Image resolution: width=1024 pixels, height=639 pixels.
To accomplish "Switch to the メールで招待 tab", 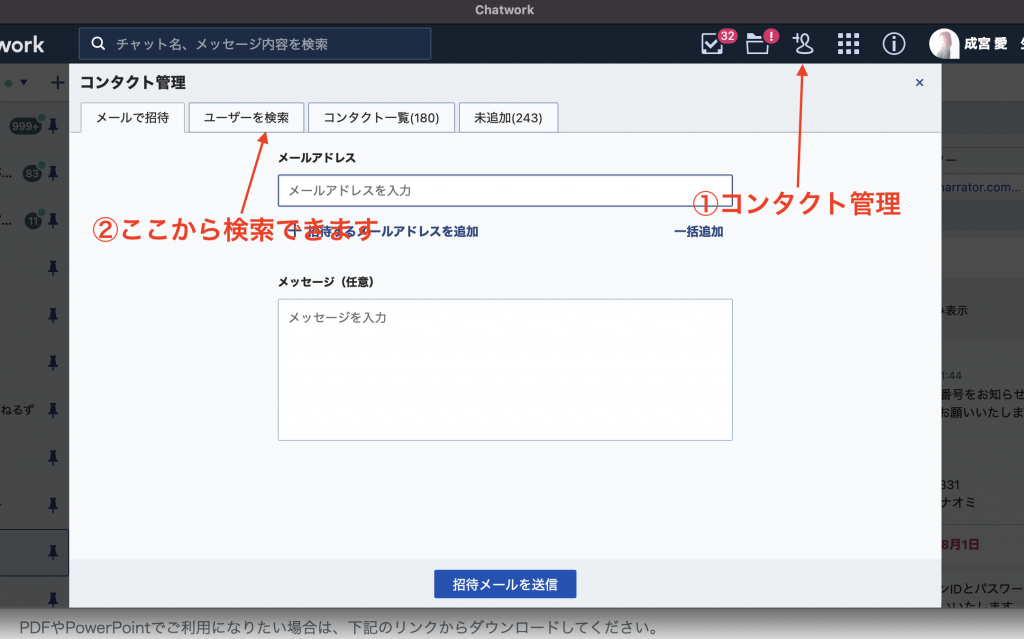I will click(x=133, y=118).
